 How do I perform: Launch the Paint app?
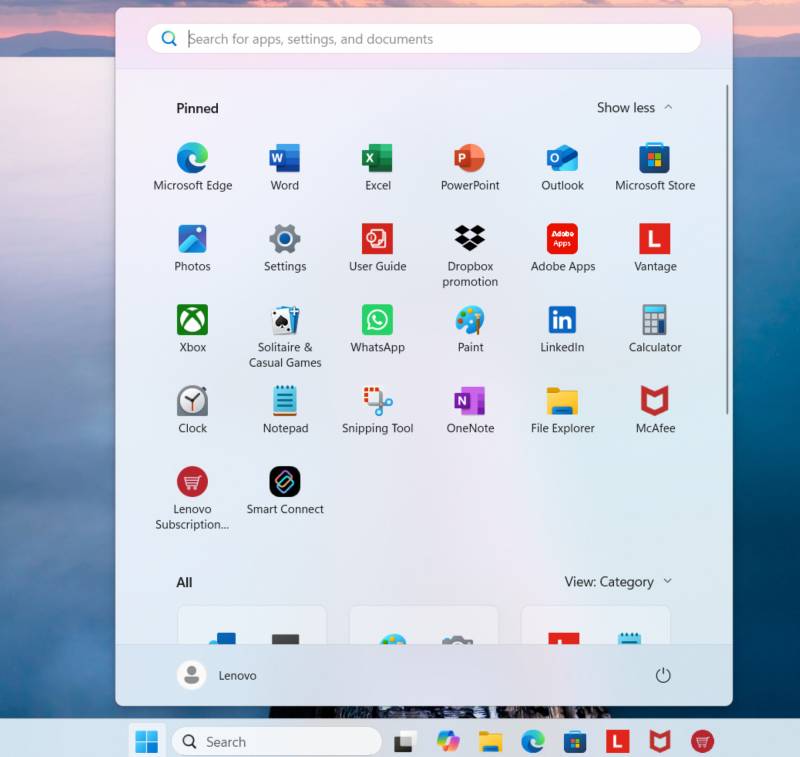pyautogui.click(x=470, y=329)
